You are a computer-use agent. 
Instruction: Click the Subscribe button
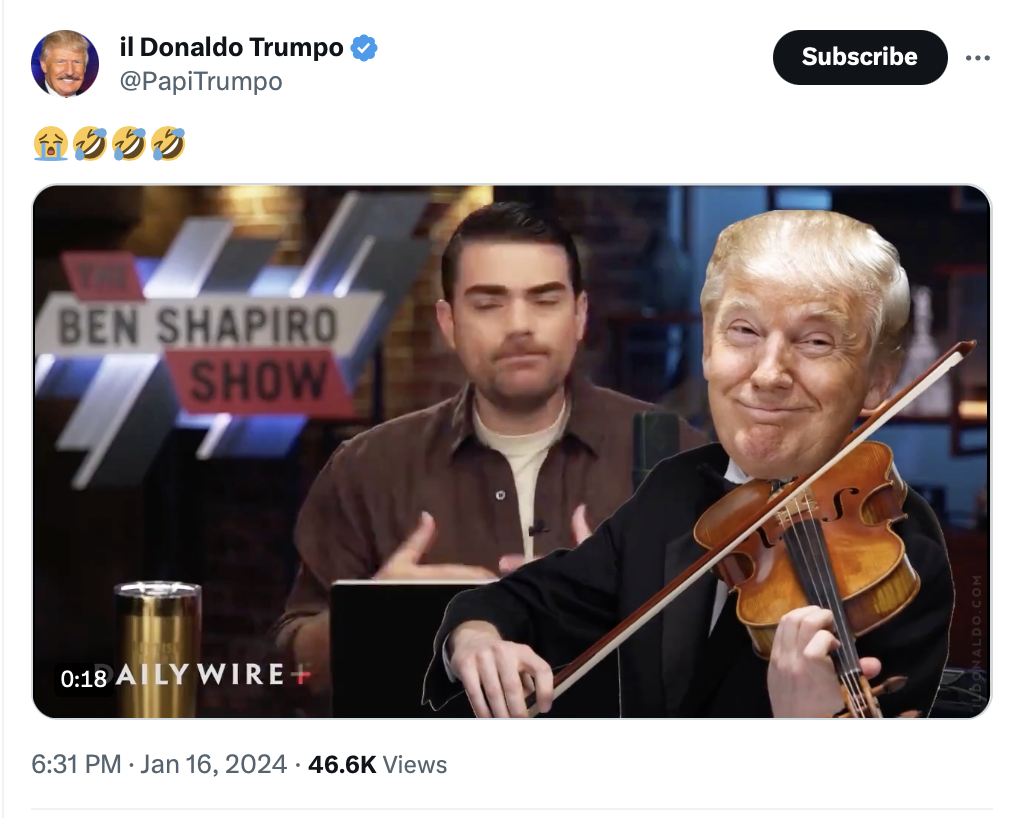pyautogui.click(x=860, y=57)
